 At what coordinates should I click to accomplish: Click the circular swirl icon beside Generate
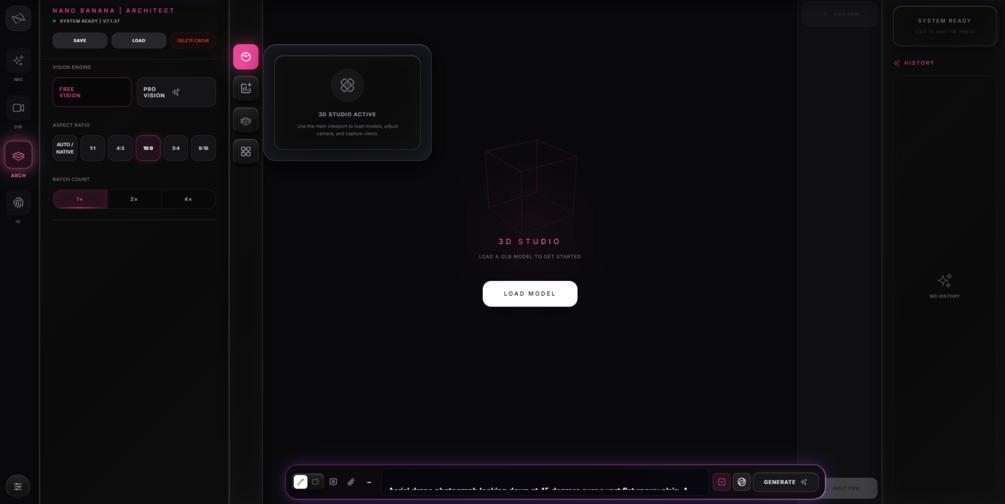coord(742,482)
